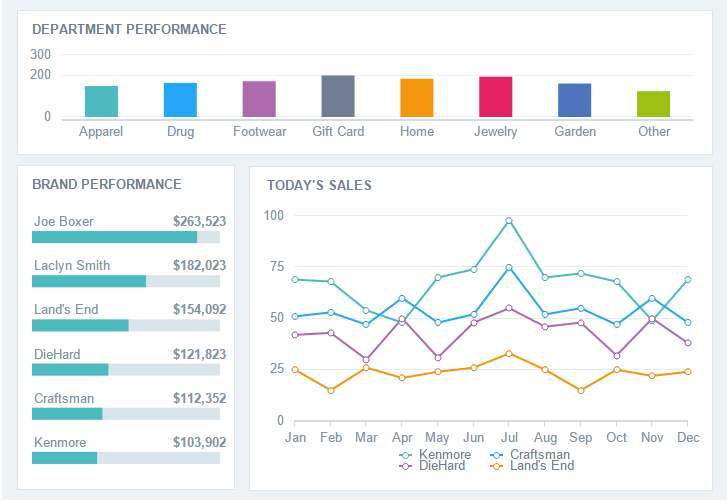Click the DieHard legend marker icon

[405, 466]
